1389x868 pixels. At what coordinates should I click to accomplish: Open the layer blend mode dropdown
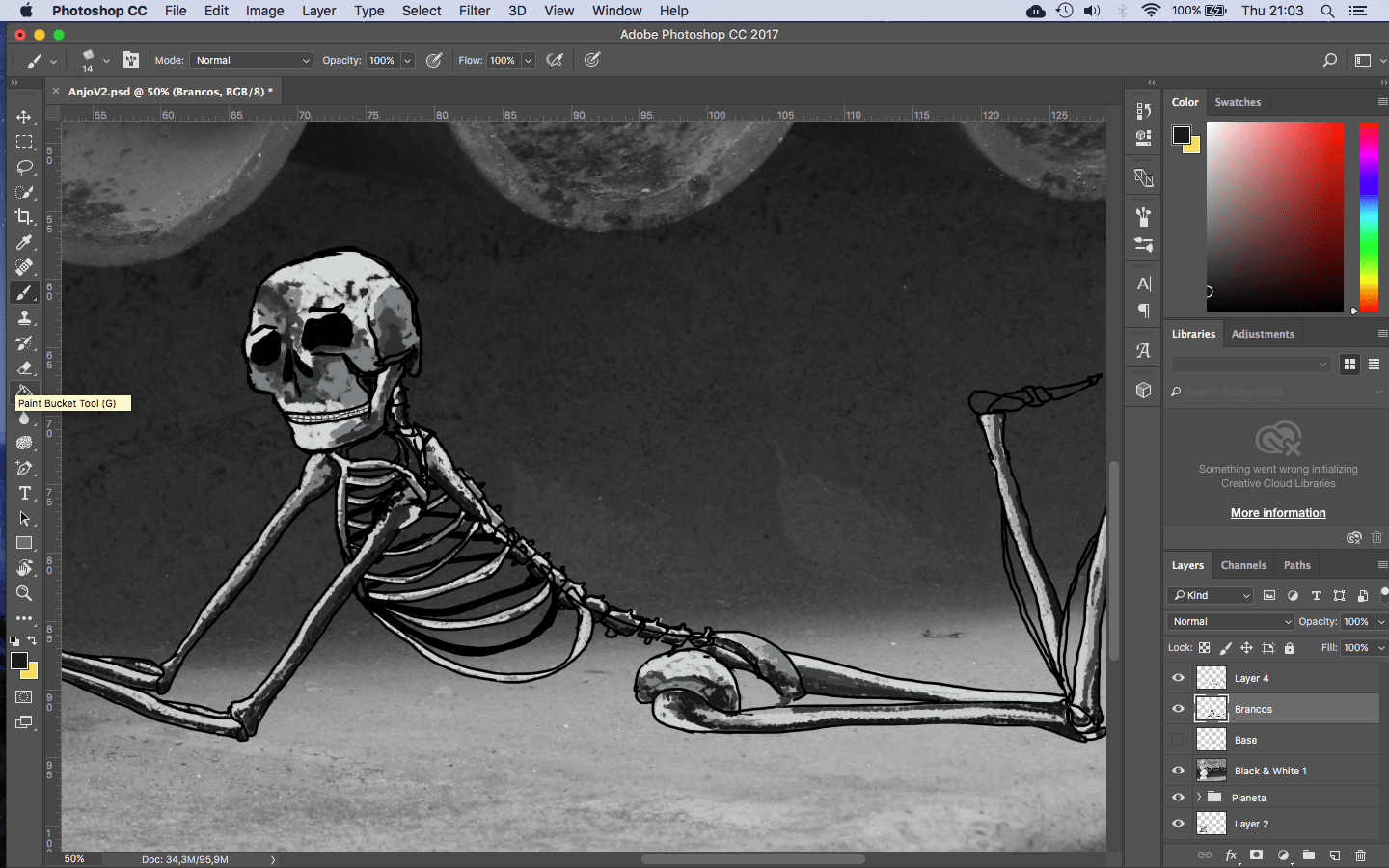point(1230,622)
